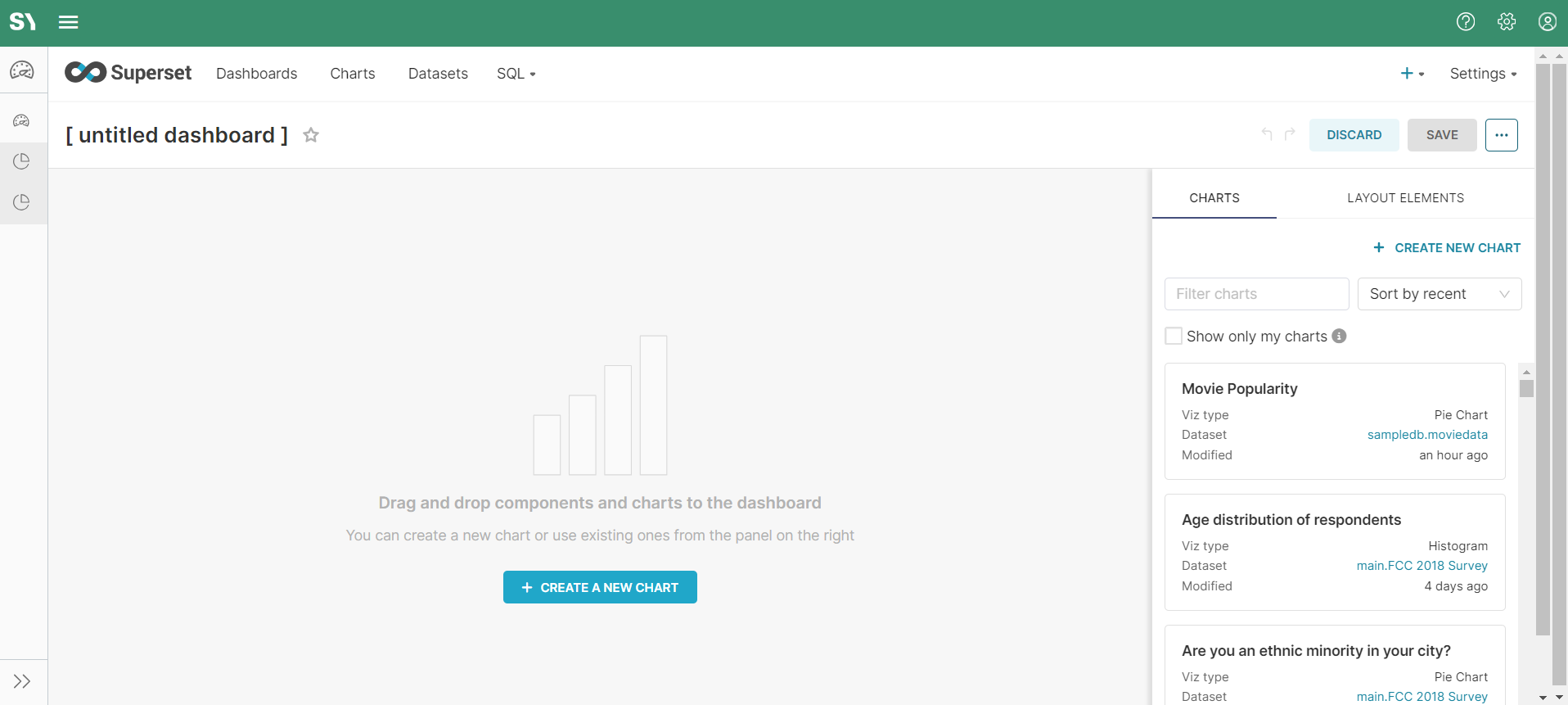This screenshot has width=1568, height=705.
Task: Expand the Settings dropdown in the navbar
Action: click(1483, 74)
